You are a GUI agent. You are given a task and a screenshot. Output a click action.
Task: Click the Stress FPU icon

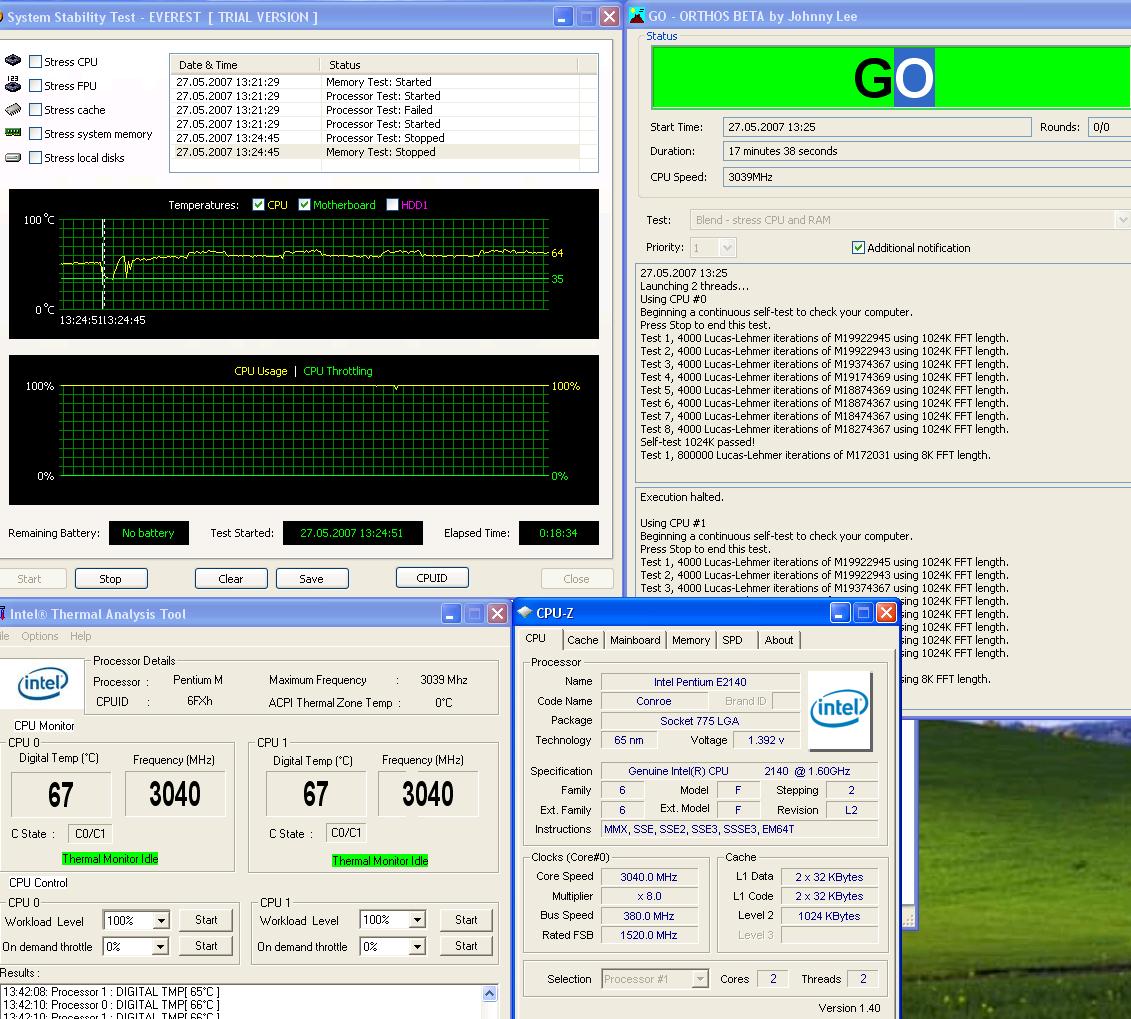[13, 84]
